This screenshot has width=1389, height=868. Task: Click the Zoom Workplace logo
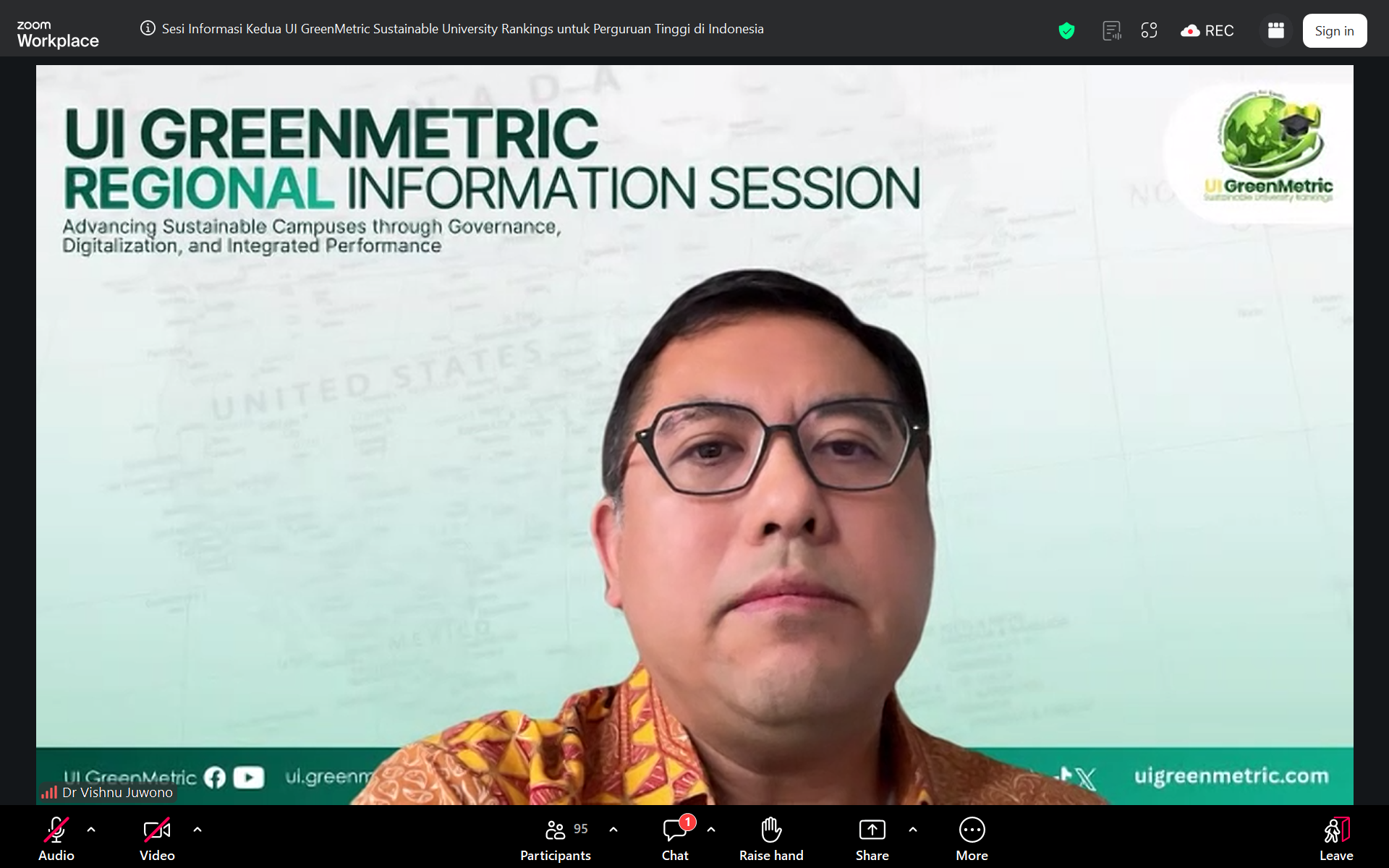coord(58,34)
